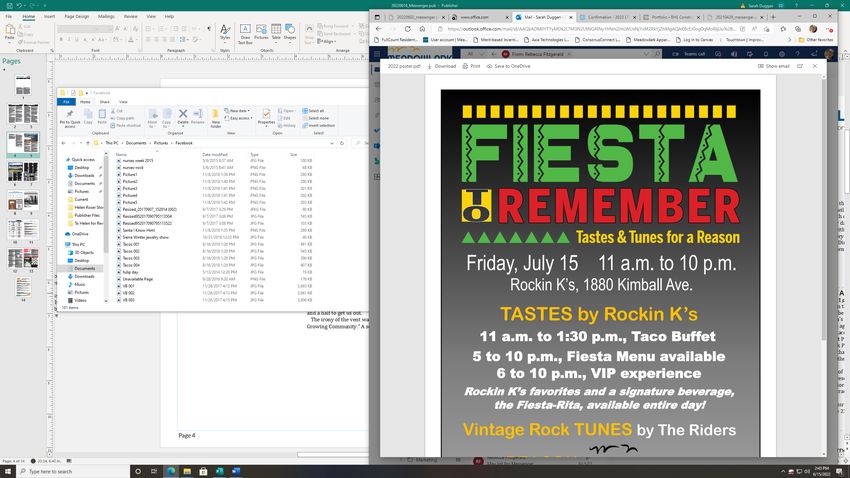Print the PDF attachment
This screenshot has height=478, width=850.
[472, 66]
